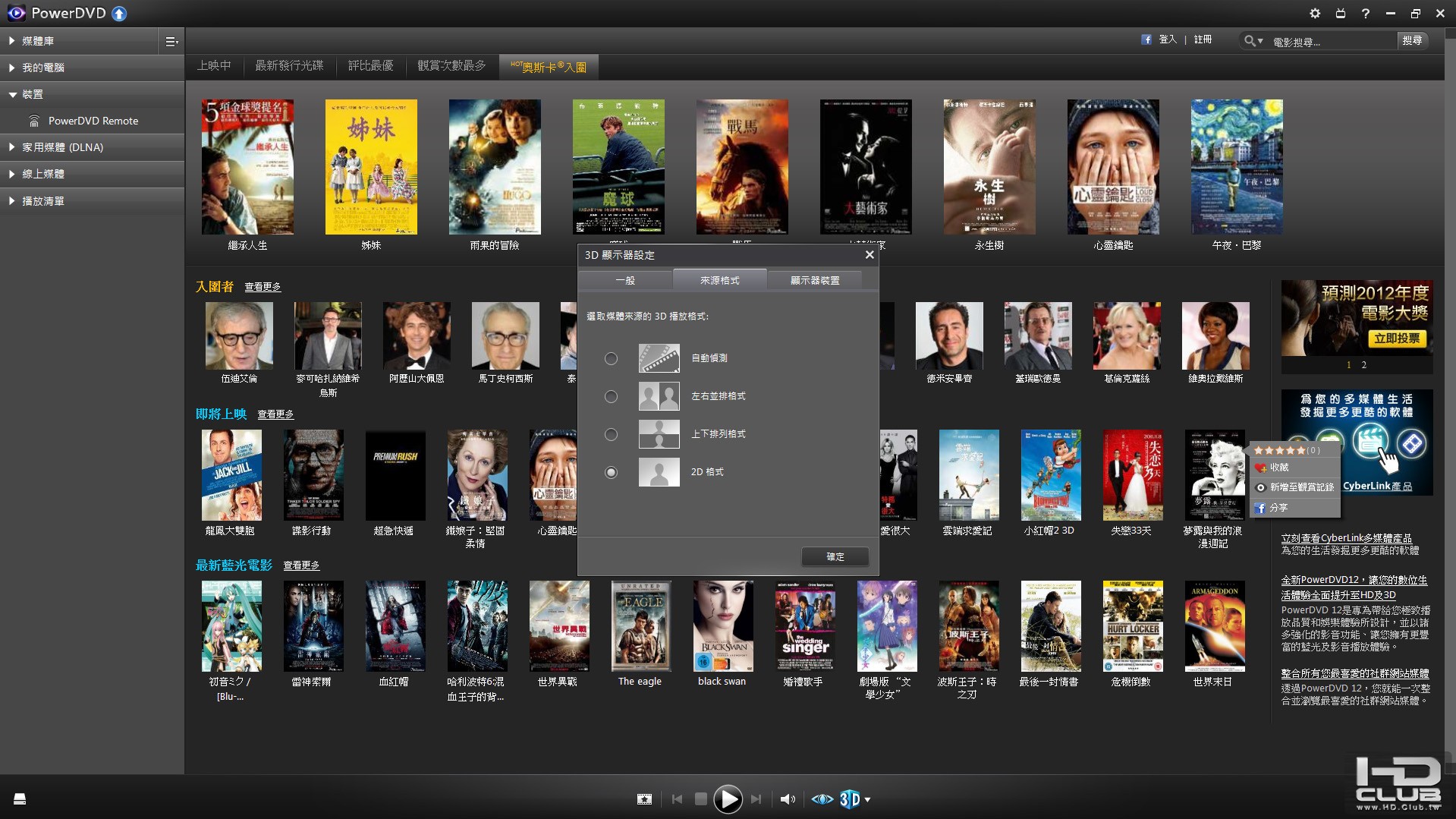The image size is (1456, 819).
Task: Click the eject disc icon at bottom left
Action: tap(20, 799)
